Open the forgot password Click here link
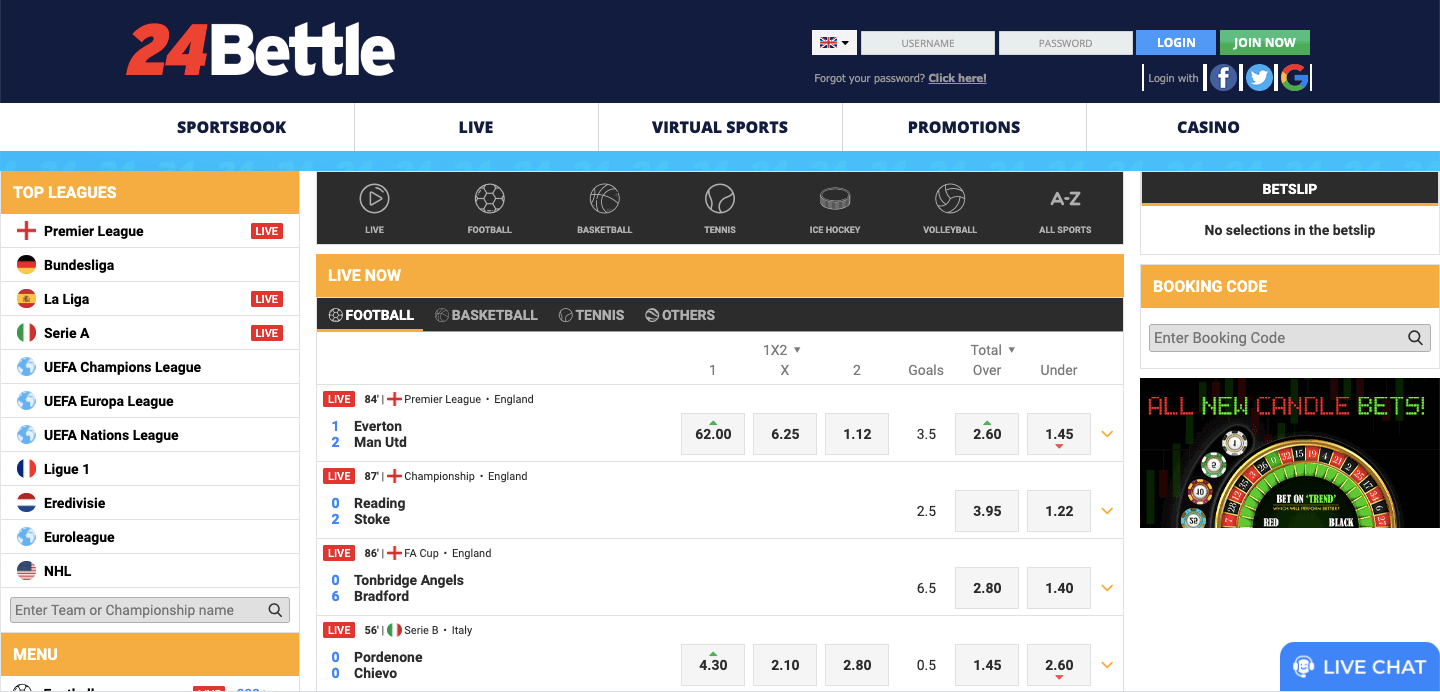 click(956, 77)
